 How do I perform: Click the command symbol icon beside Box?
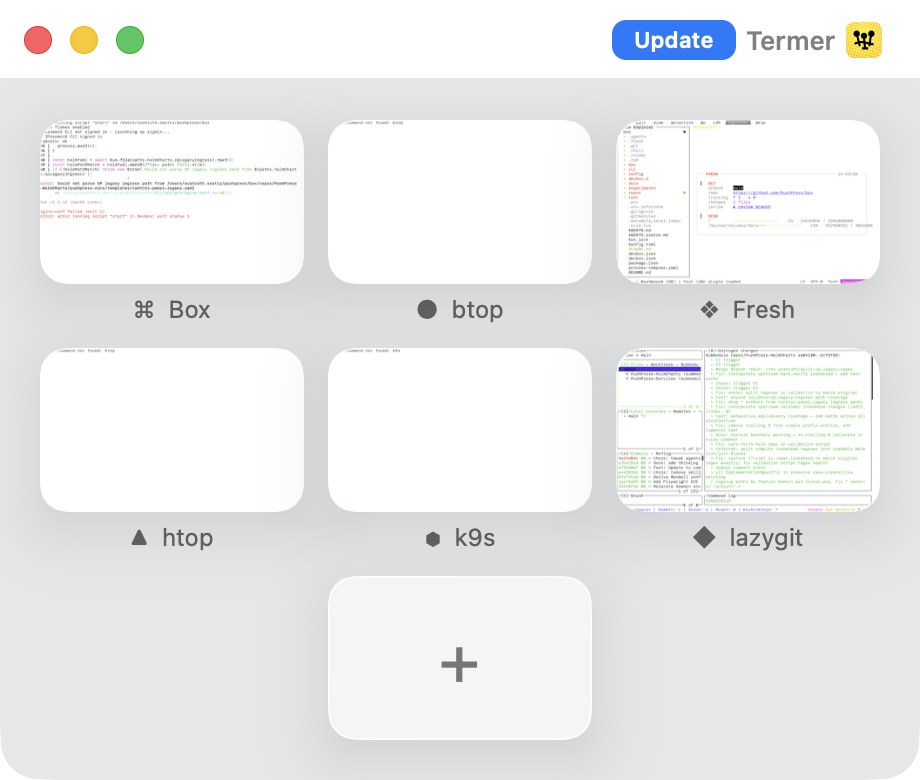pos(144,309)
